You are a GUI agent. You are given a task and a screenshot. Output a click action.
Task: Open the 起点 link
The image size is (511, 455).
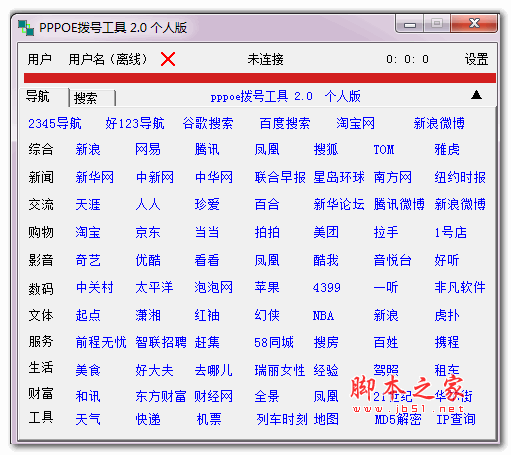88,315
